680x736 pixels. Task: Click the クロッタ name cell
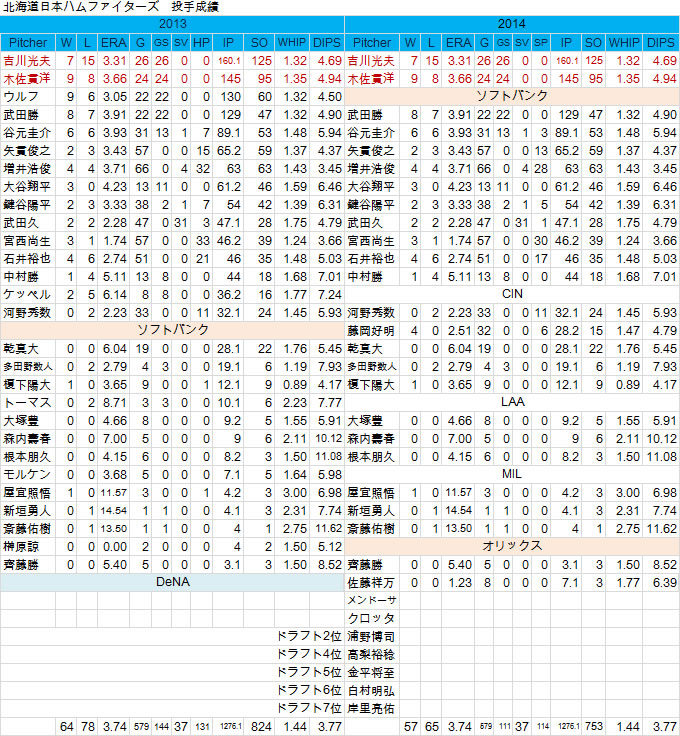(371, 619)
